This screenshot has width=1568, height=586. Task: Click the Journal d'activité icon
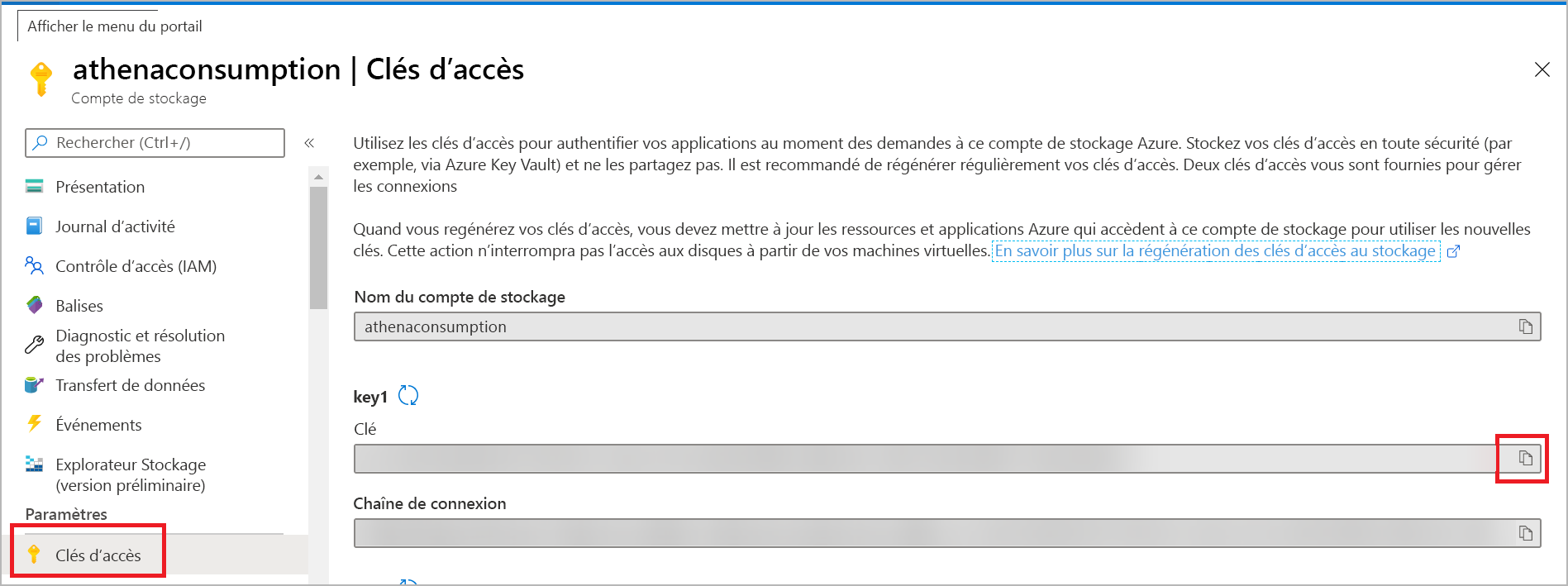tap(34, 226)
